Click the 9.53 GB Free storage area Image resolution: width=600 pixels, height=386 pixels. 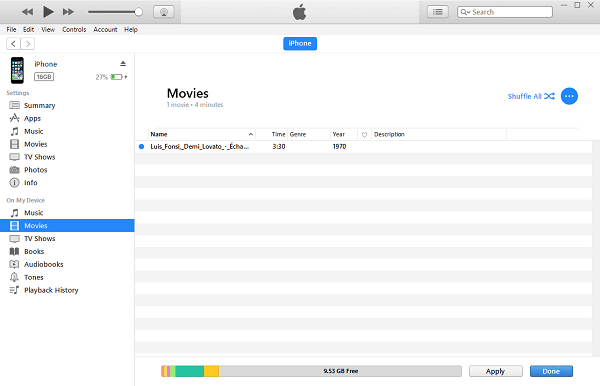340,371
